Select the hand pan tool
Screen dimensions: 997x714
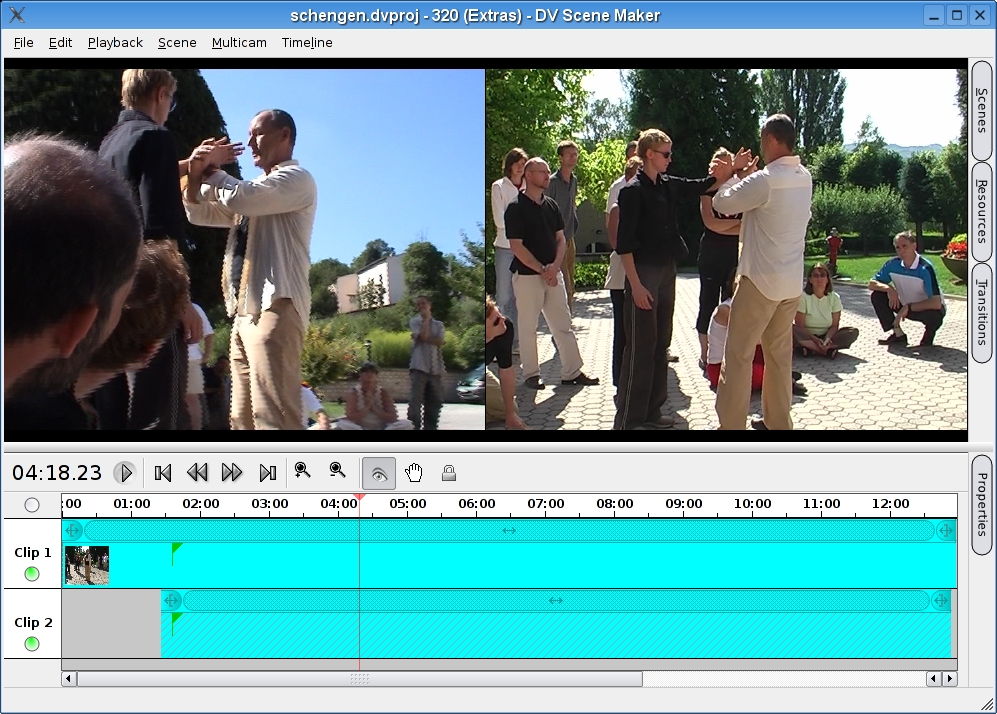pyautogui.click(x=414, y=473)
